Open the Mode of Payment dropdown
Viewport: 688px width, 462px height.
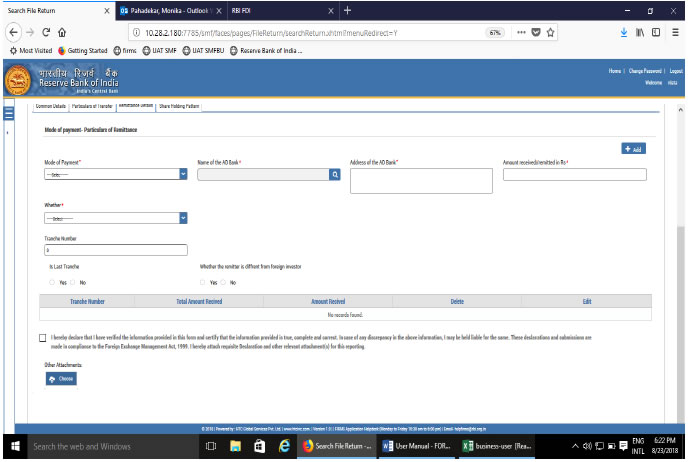click(x=116, y=175)
